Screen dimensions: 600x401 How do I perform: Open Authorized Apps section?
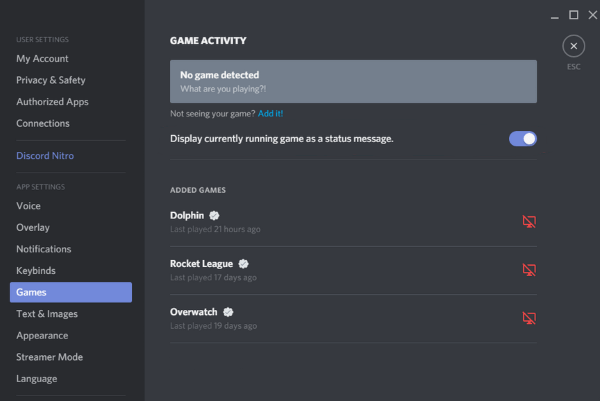point(52,102)
